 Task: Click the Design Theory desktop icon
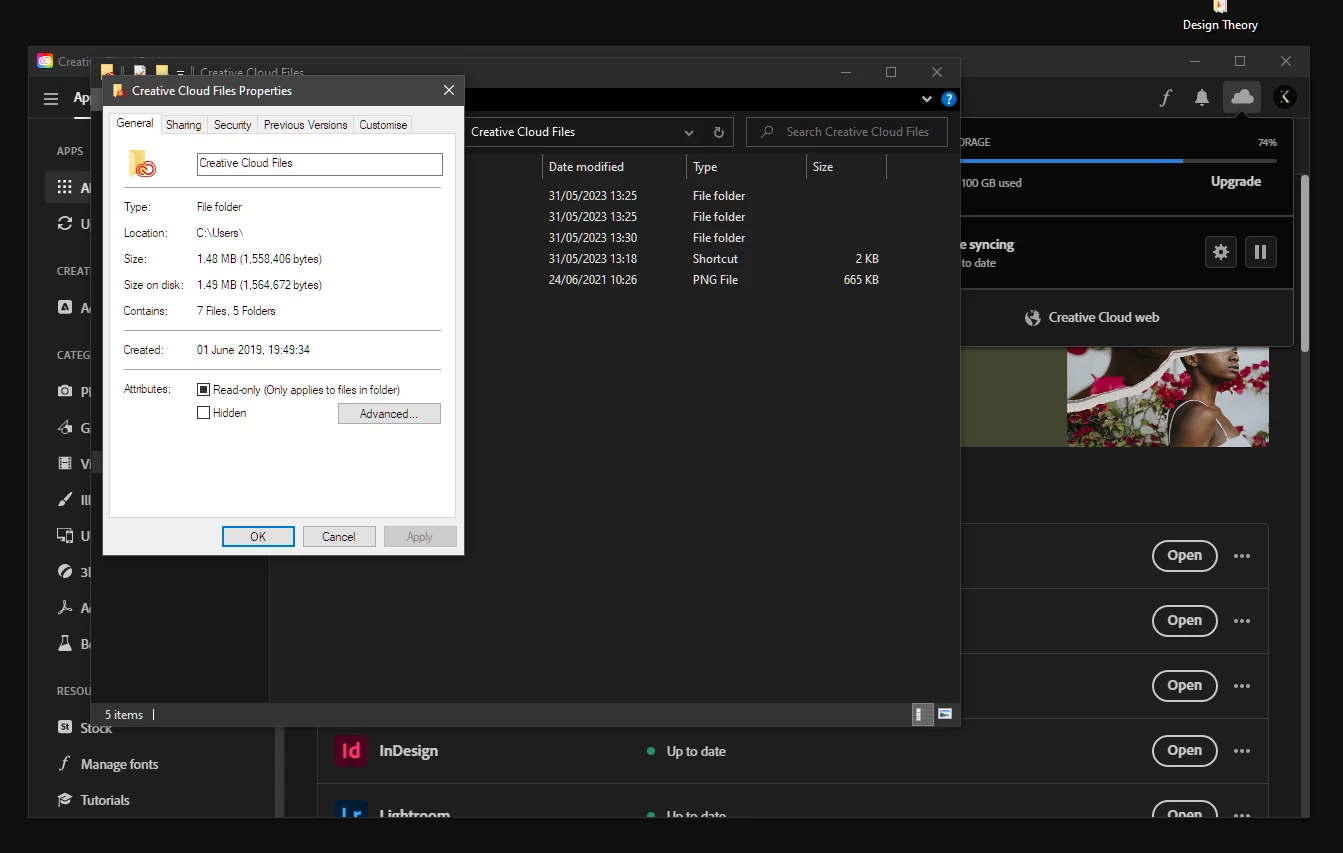(x=1220, y=17)
